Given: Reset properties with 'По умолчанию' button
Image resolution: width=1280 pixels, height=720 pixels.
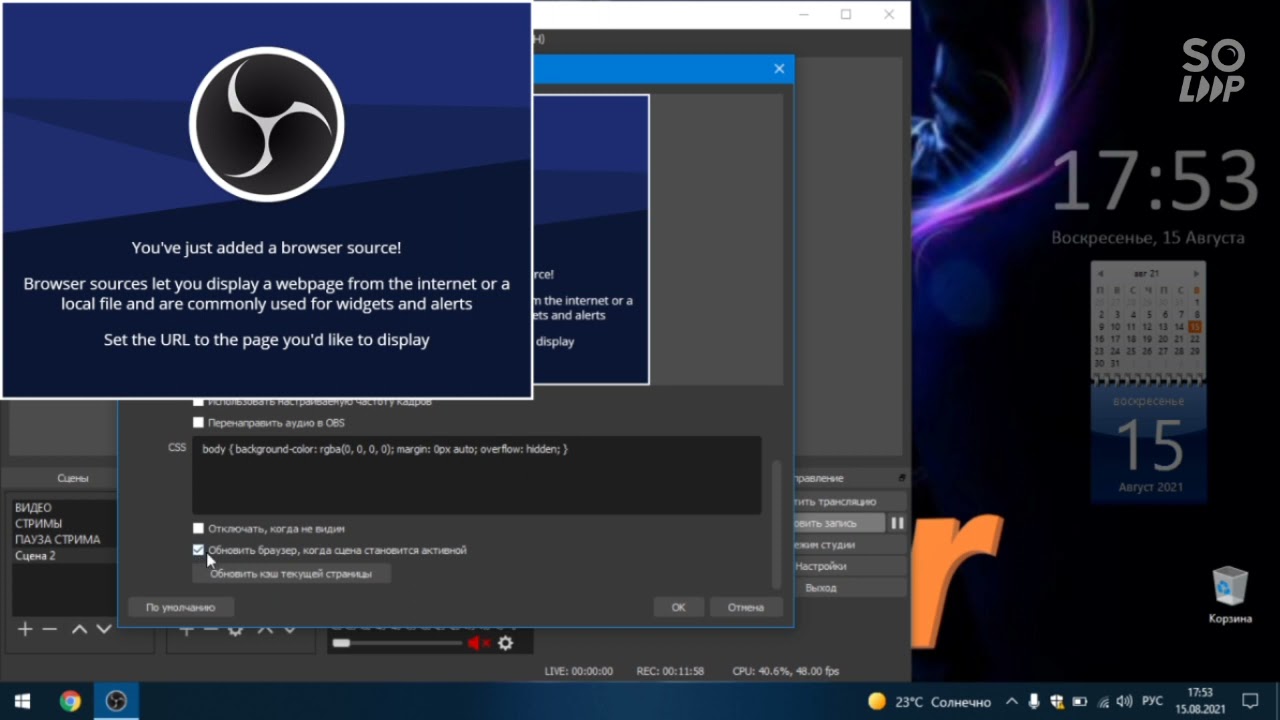Looking at the screenshot, I should click(180, 607).
